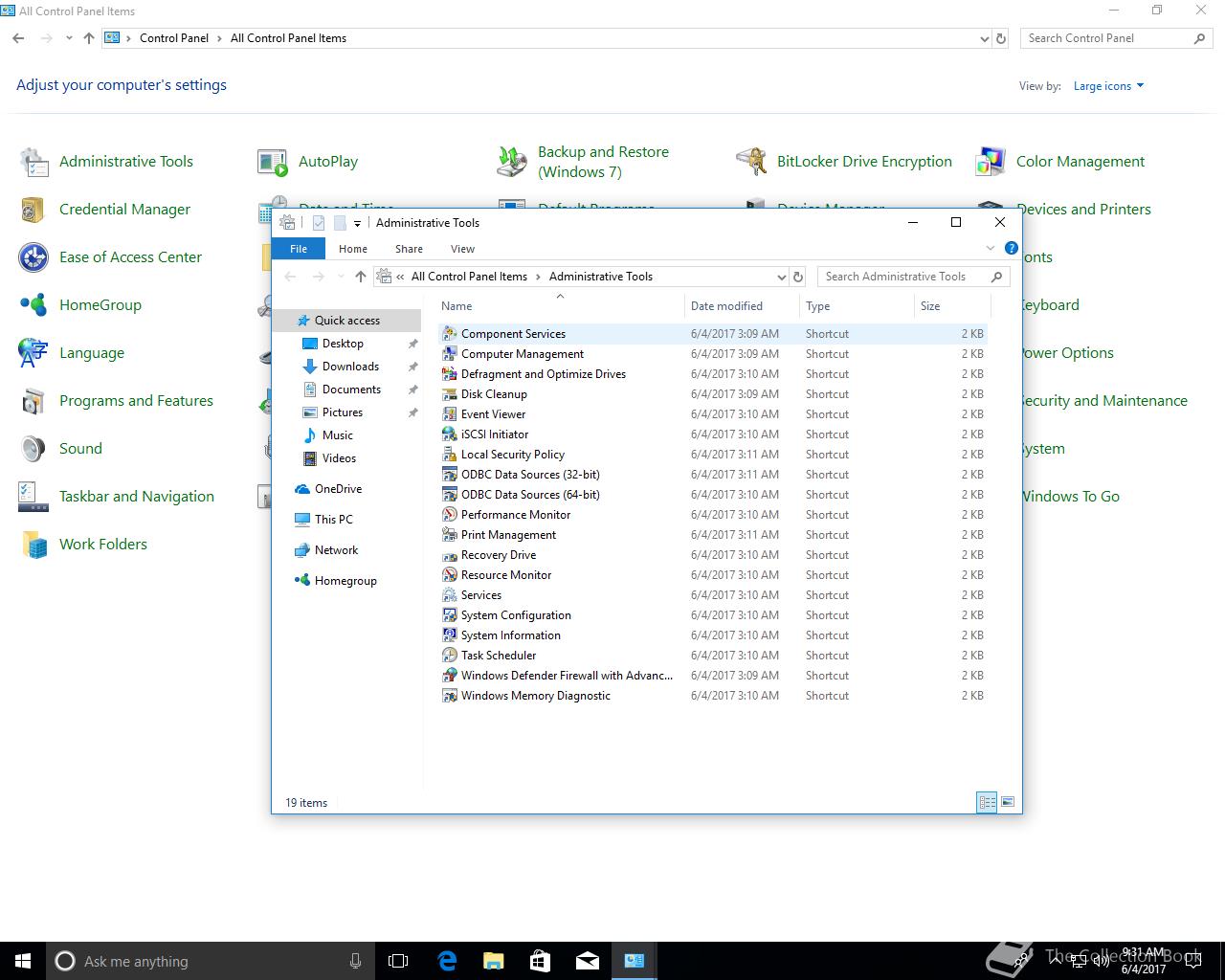Click the Search Control Panel field
This screenshot has width=1225, height=980.
pos(1116,38)
